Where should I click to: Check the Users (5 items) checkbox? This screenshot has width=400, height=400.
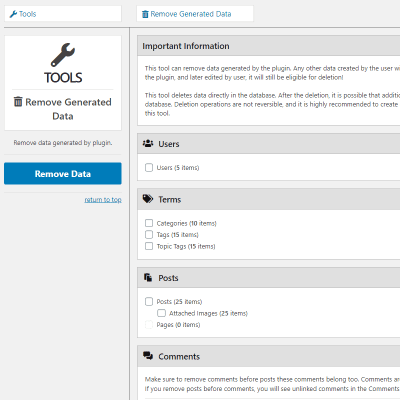tap(149, 167)
